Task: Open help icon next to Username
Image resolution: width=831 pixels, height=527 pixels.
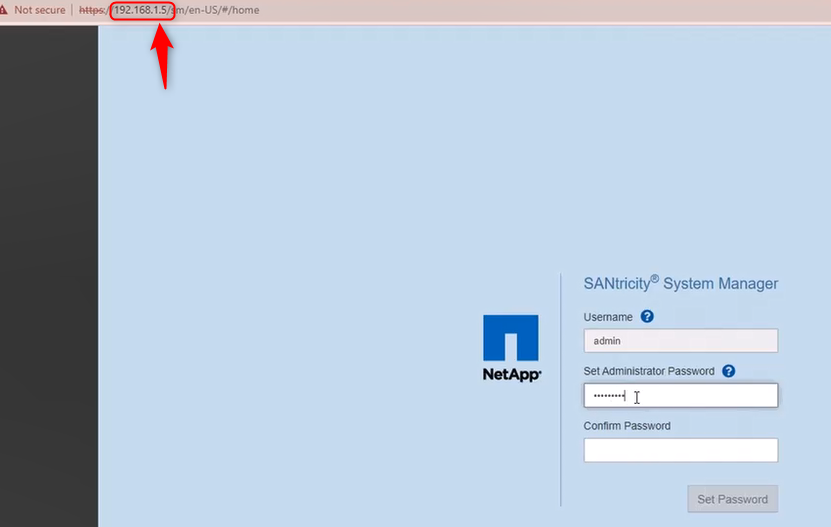Action: tap(647, 317)
